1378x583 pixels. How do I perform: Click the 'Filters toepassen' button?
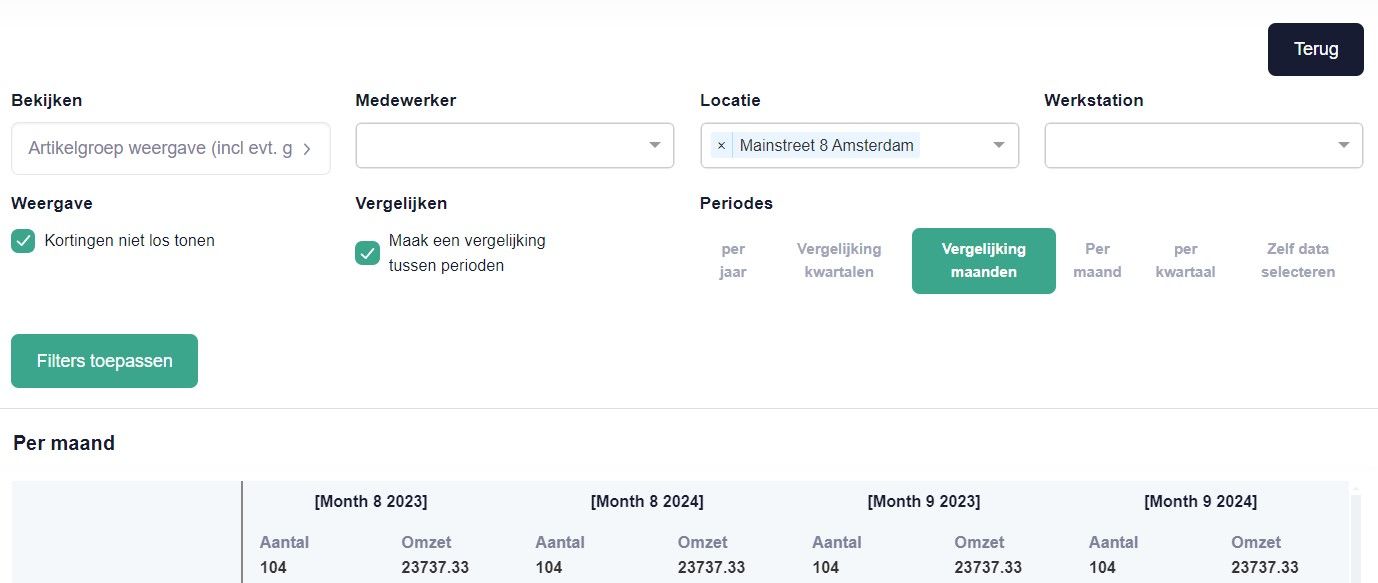click(x=104, y=361)
